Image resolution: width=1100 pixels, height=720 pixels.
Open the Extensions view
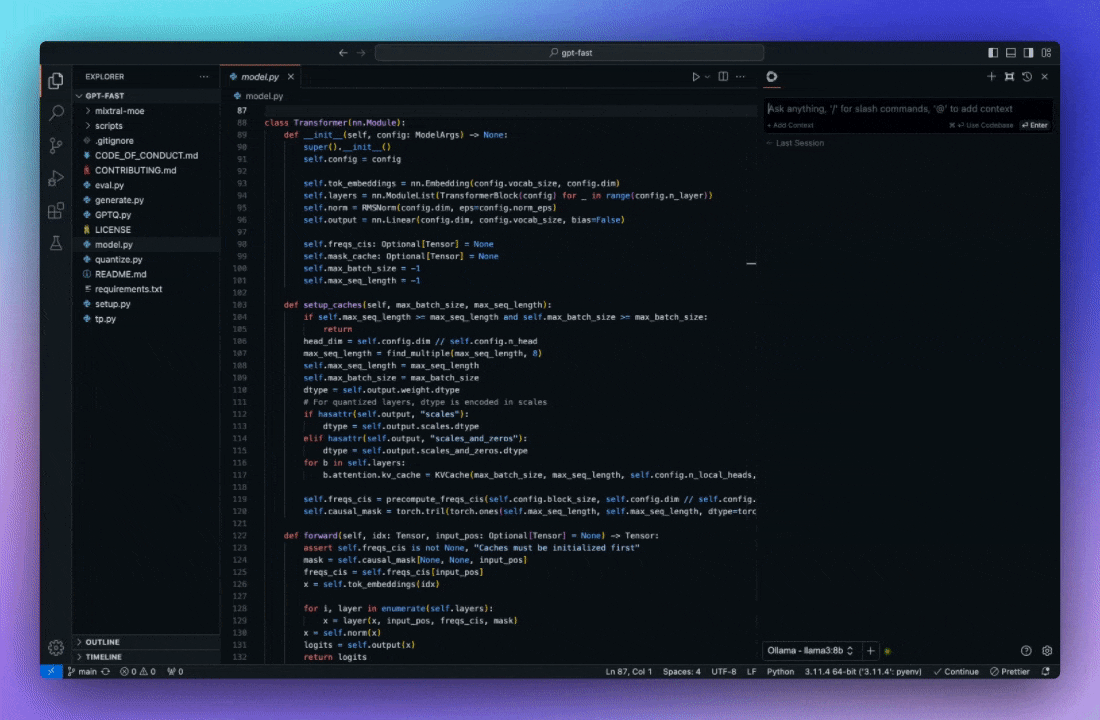click(x=56, y=211)
